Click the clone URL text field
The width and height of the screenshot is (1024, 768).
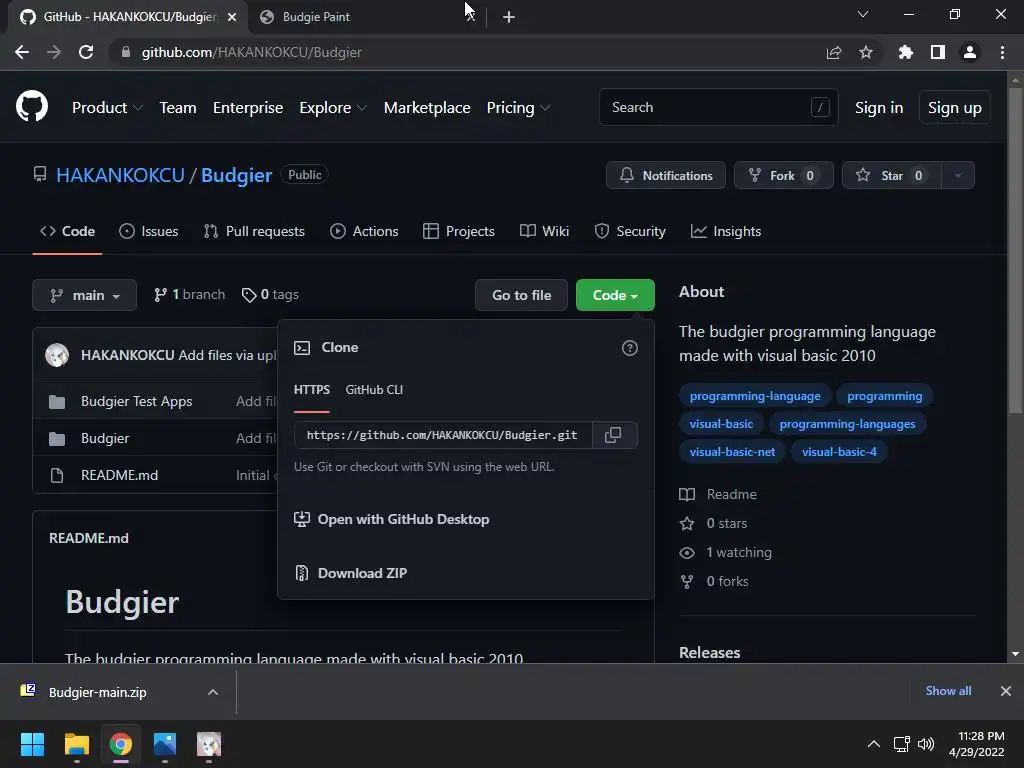(x=443, y=435)
